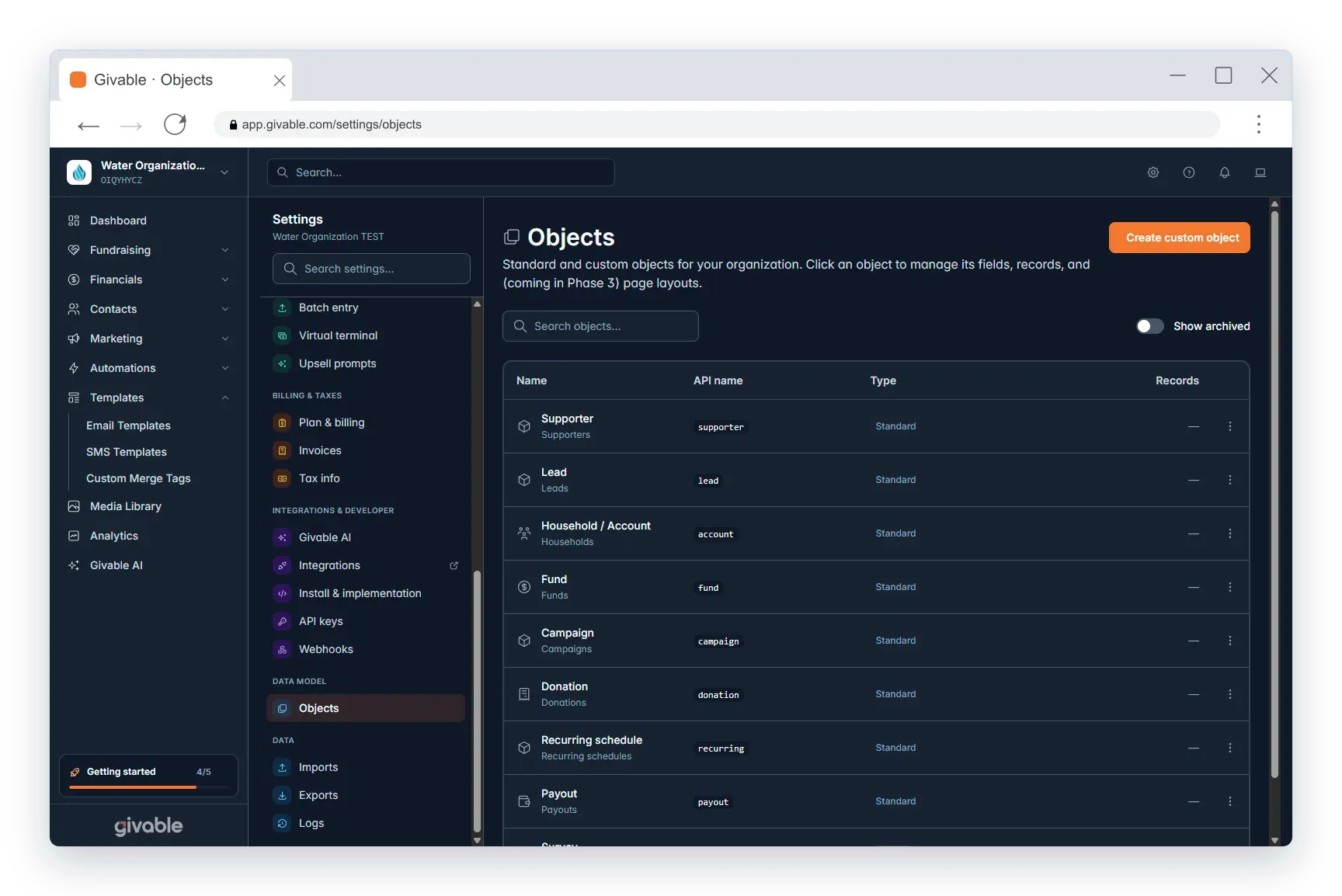The height and width of the screenshot is (896, 1342).
Task: Go back with browser back arrow
Action: point(89,125)
